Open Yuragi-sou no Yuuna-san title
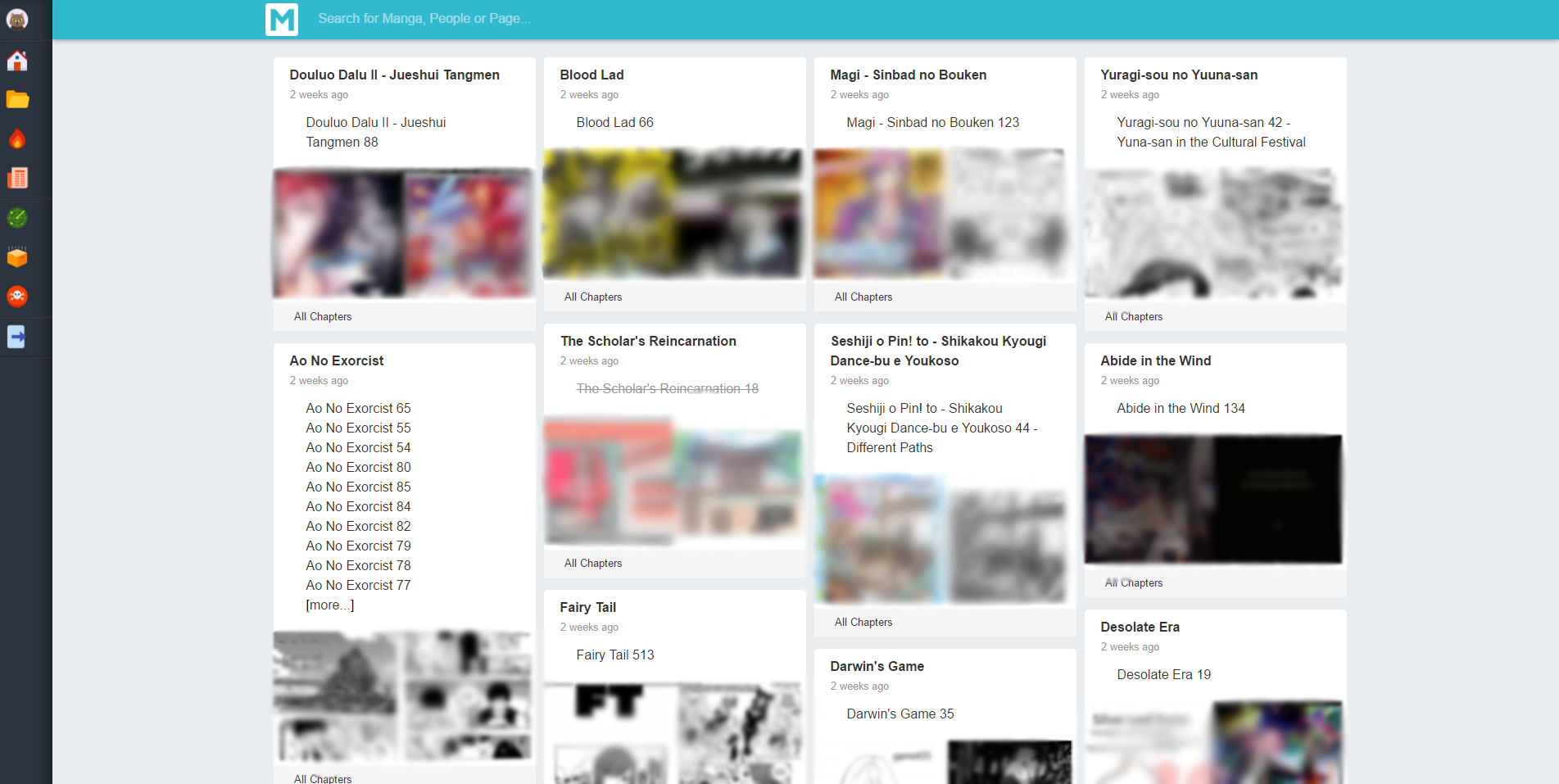The height and width of the screenshot is (784, 1559). point(1179,75)
